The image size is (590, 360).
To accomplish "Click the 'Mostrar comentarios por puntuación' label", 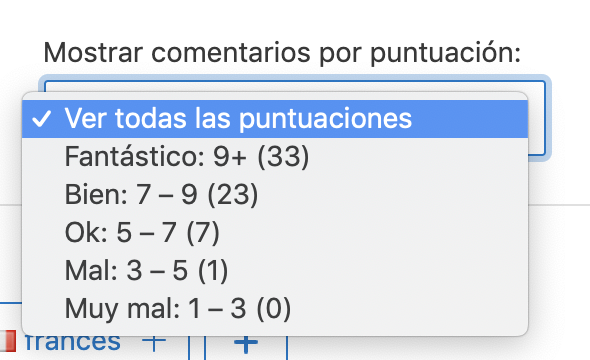I will [x=282, y=53].
